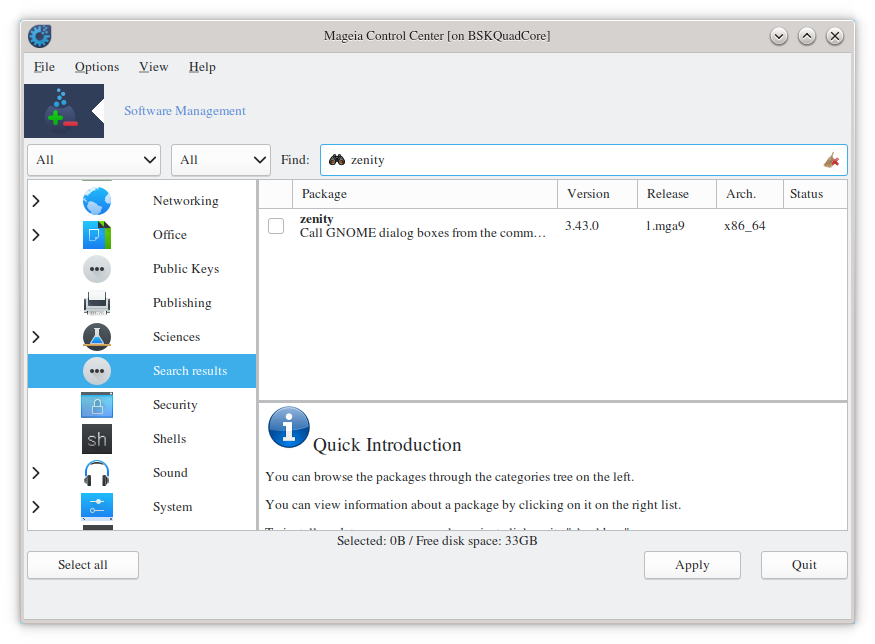
Task: Click the blue info icon
Action: (x=289, y=427)
